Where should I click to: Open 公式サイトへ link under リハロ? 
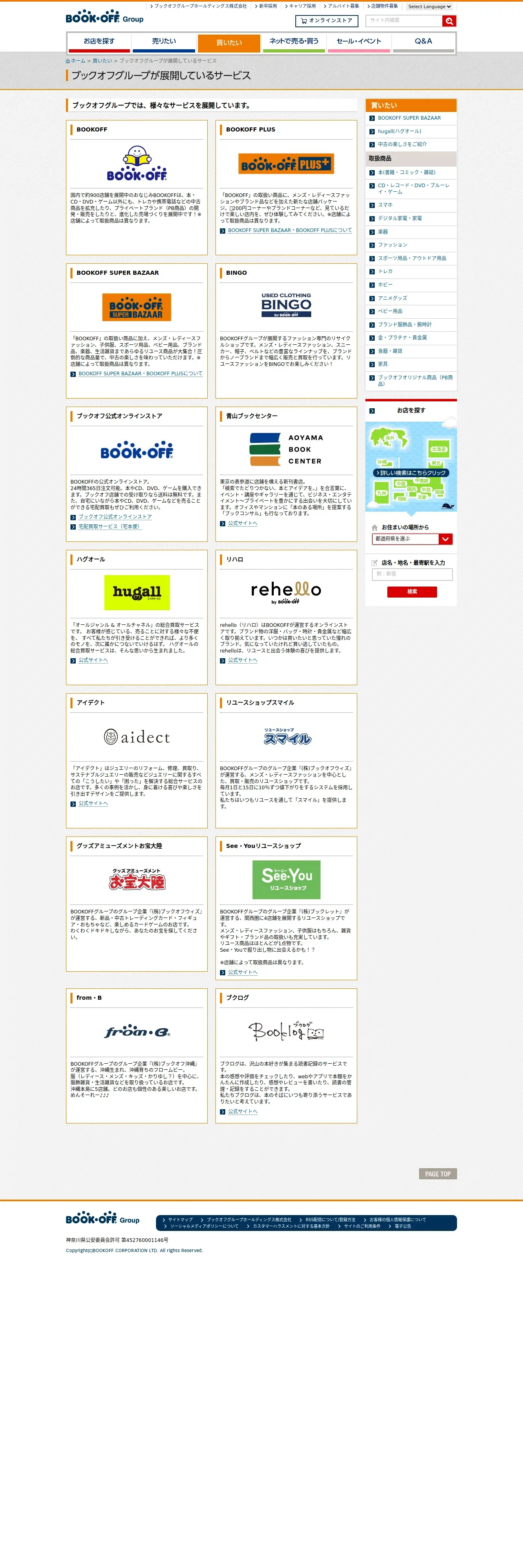(242, 660)
